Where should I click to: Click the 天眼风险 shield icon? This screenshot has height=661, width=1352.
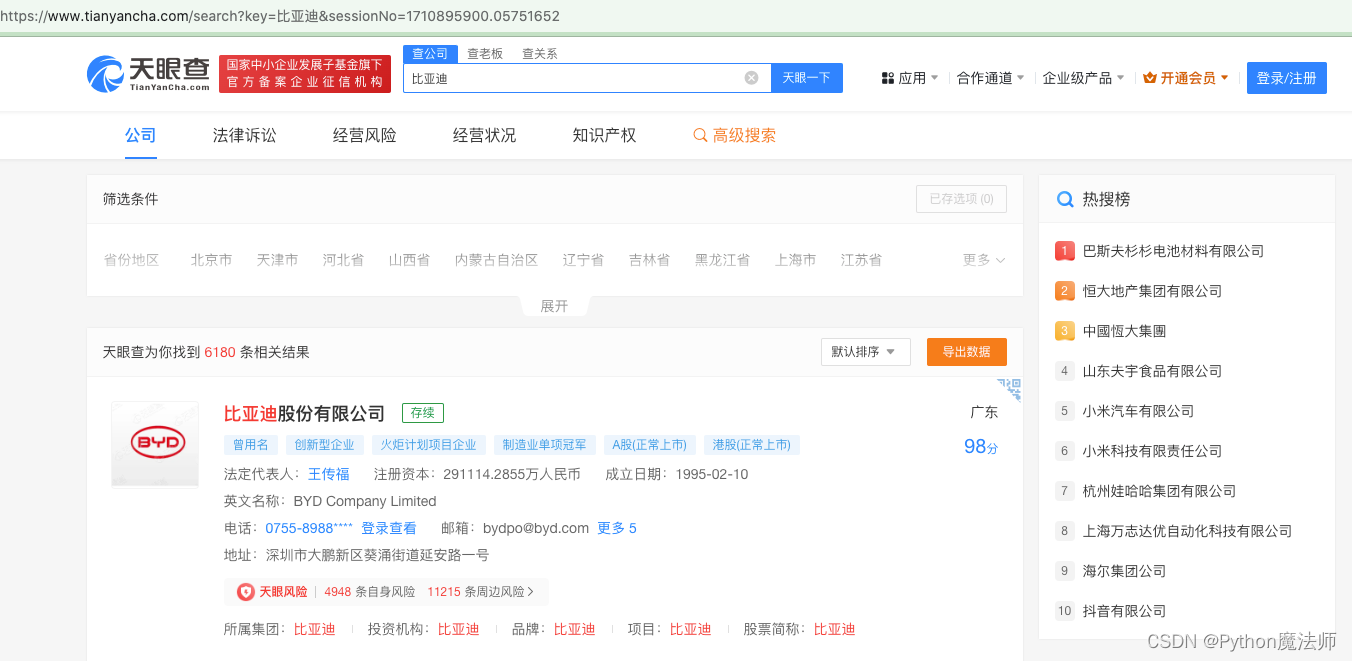click(x=245, y=592)
